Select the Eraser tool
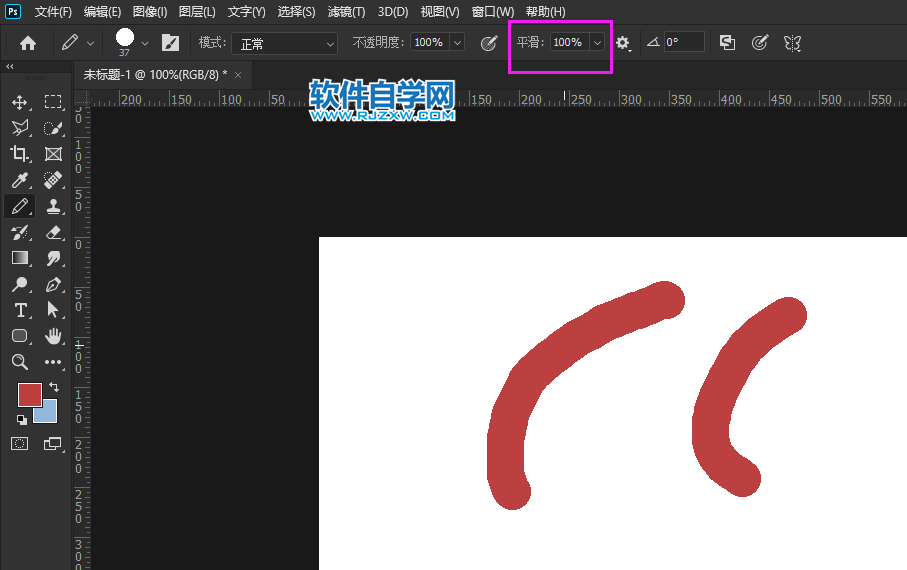The height and width of the screenshot is (570, 907). 53,232
